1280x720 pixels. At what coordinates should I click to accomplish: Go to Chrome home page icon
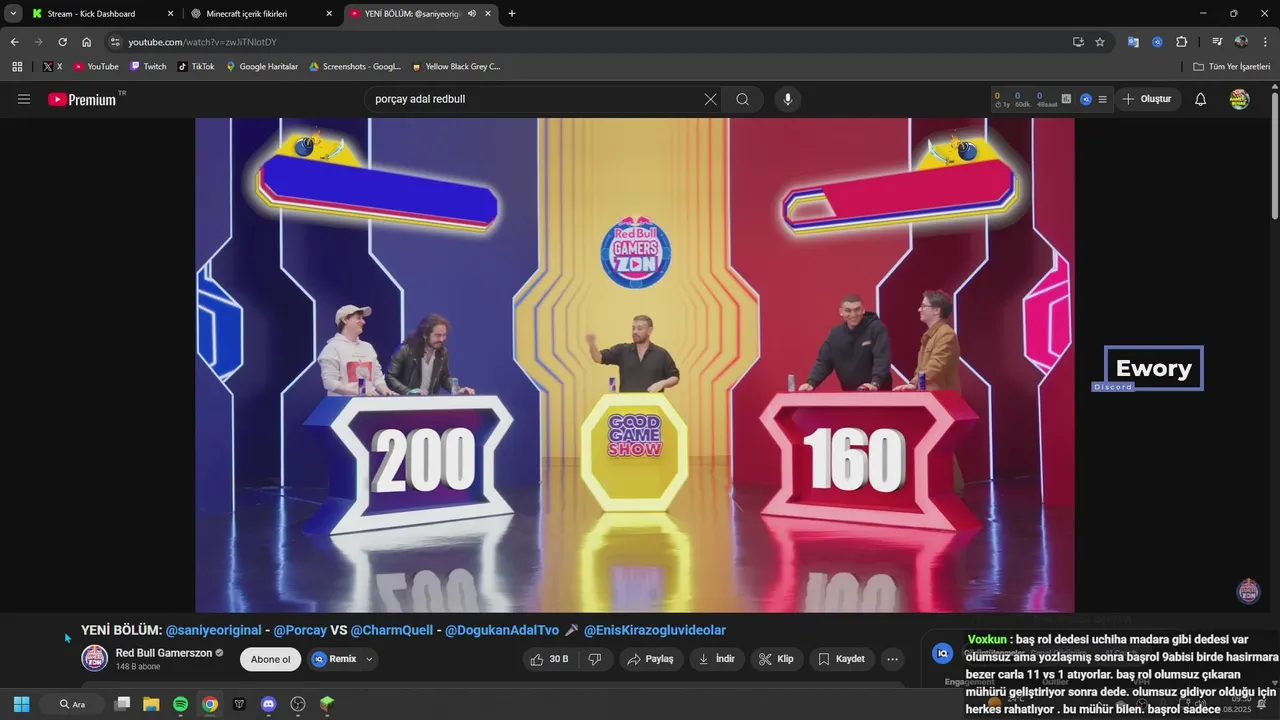point(87,42)
